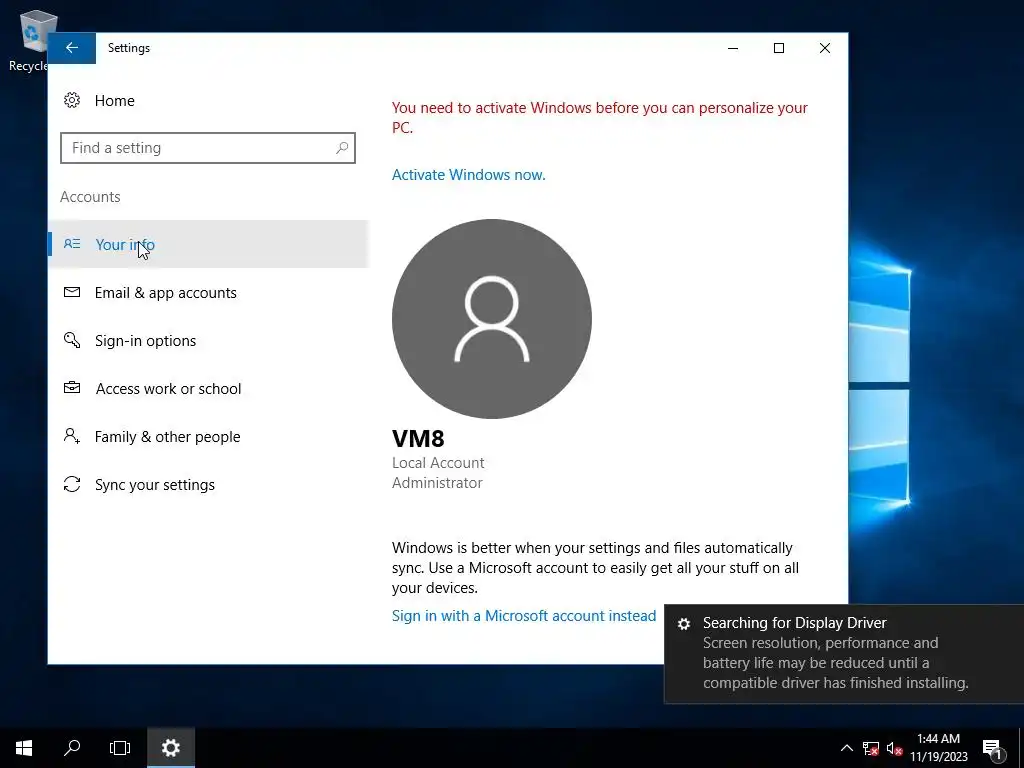The height and width of the screenshot is (768, 1024).
Task: Focus the Find a setting search box
Action: 208,148
